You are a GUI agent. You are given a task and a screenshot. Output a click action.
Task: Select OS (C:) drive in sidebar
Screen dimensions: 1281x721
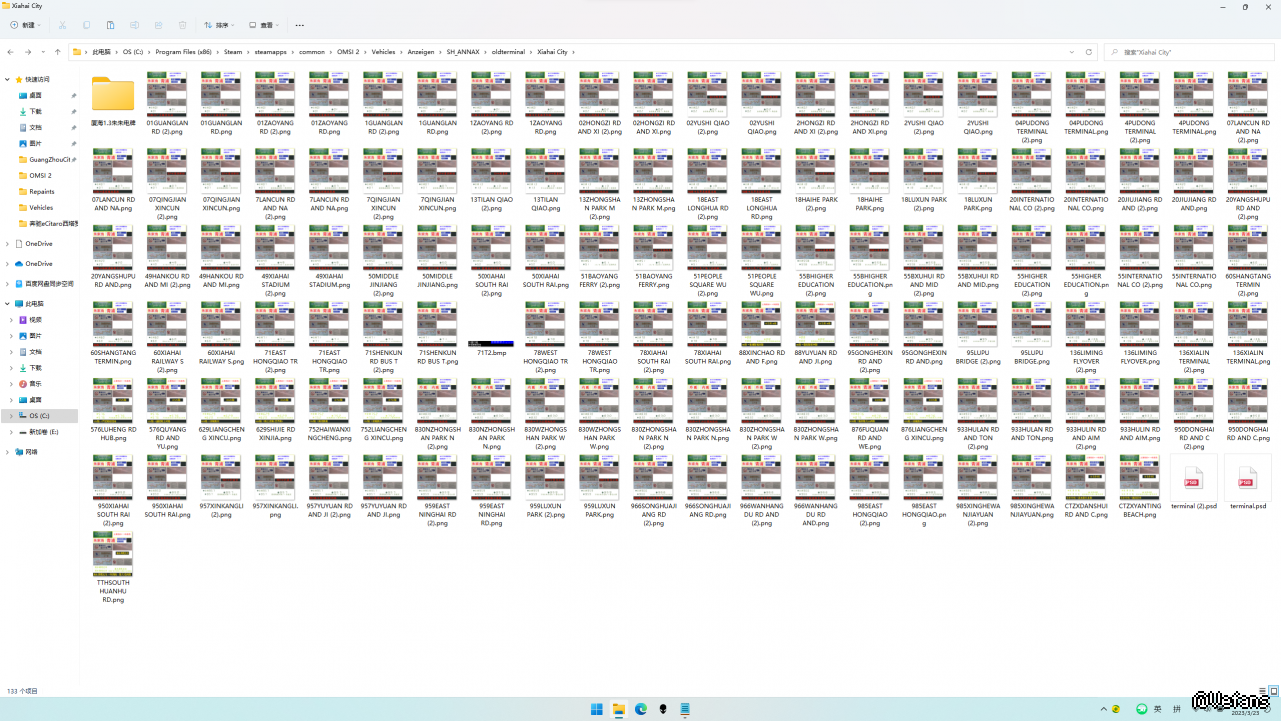40,415
